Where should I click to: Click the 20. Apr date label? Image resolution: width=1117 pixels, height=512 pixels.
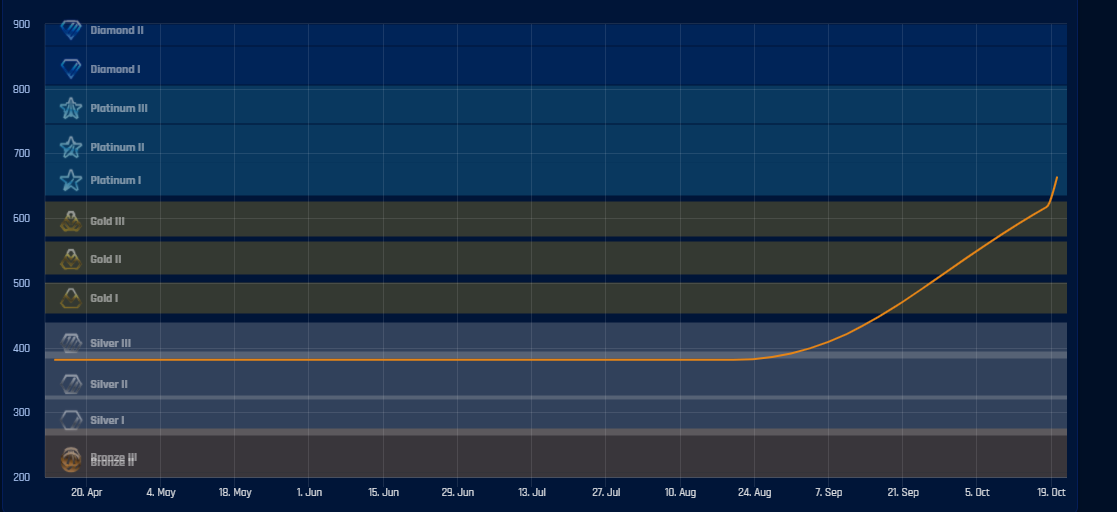pyautogui.click(x=87, y=493)
